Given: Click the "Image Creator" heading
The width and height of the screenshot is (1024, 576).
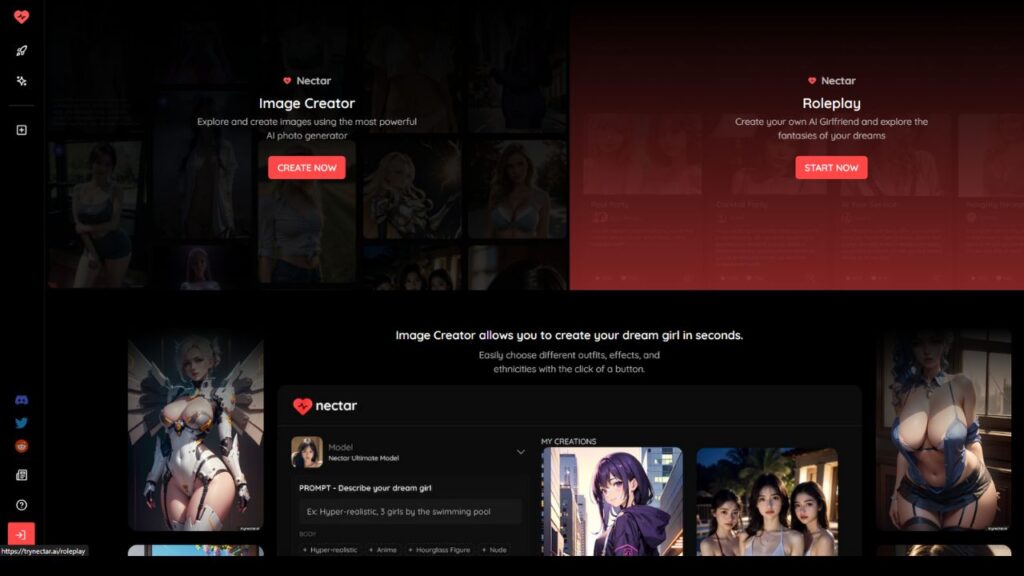Looking at the screenshot, I should pyautogui.click(x=307, y=103).
